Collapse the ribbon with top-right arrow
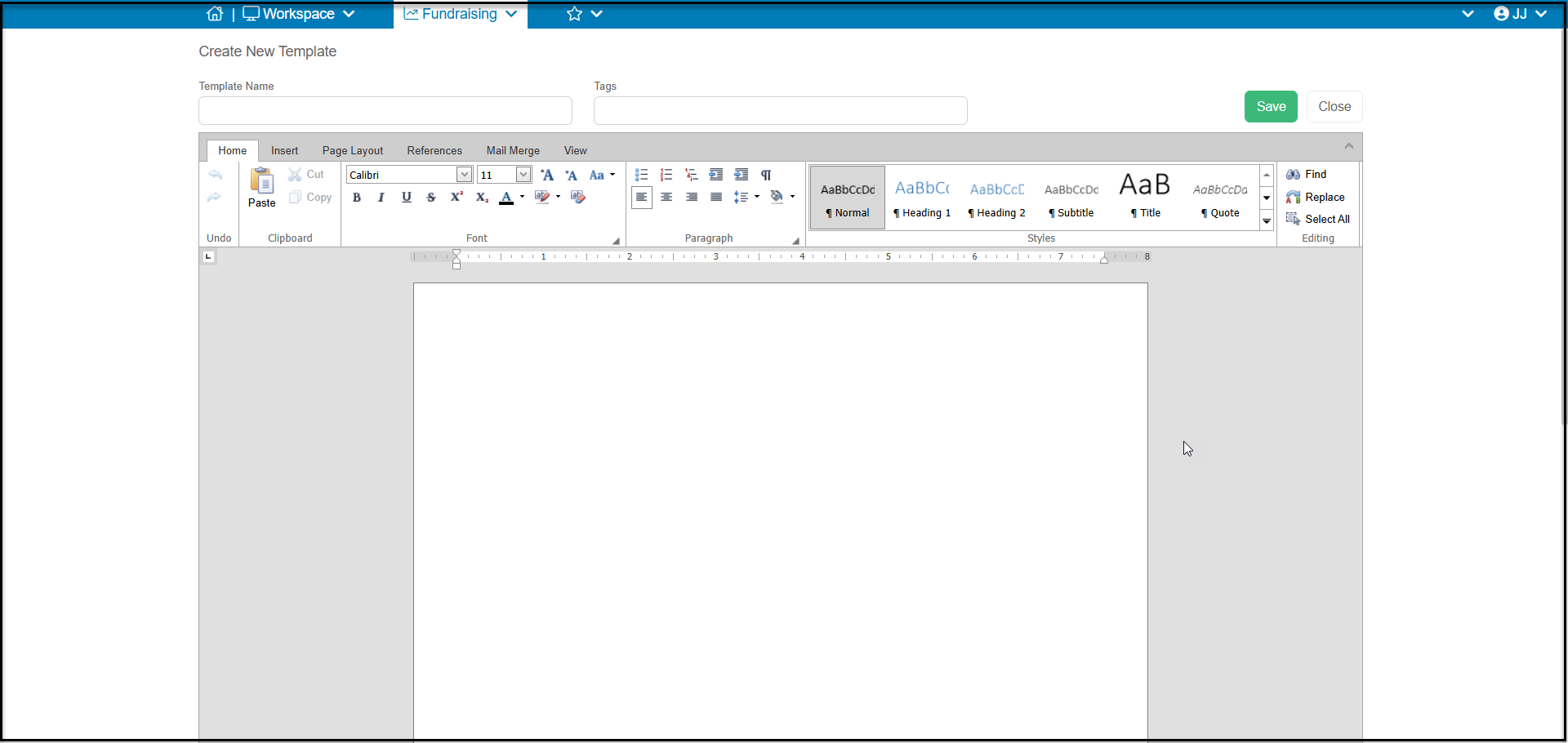Screen dimensions: 1568x743 click(1349, 146)
